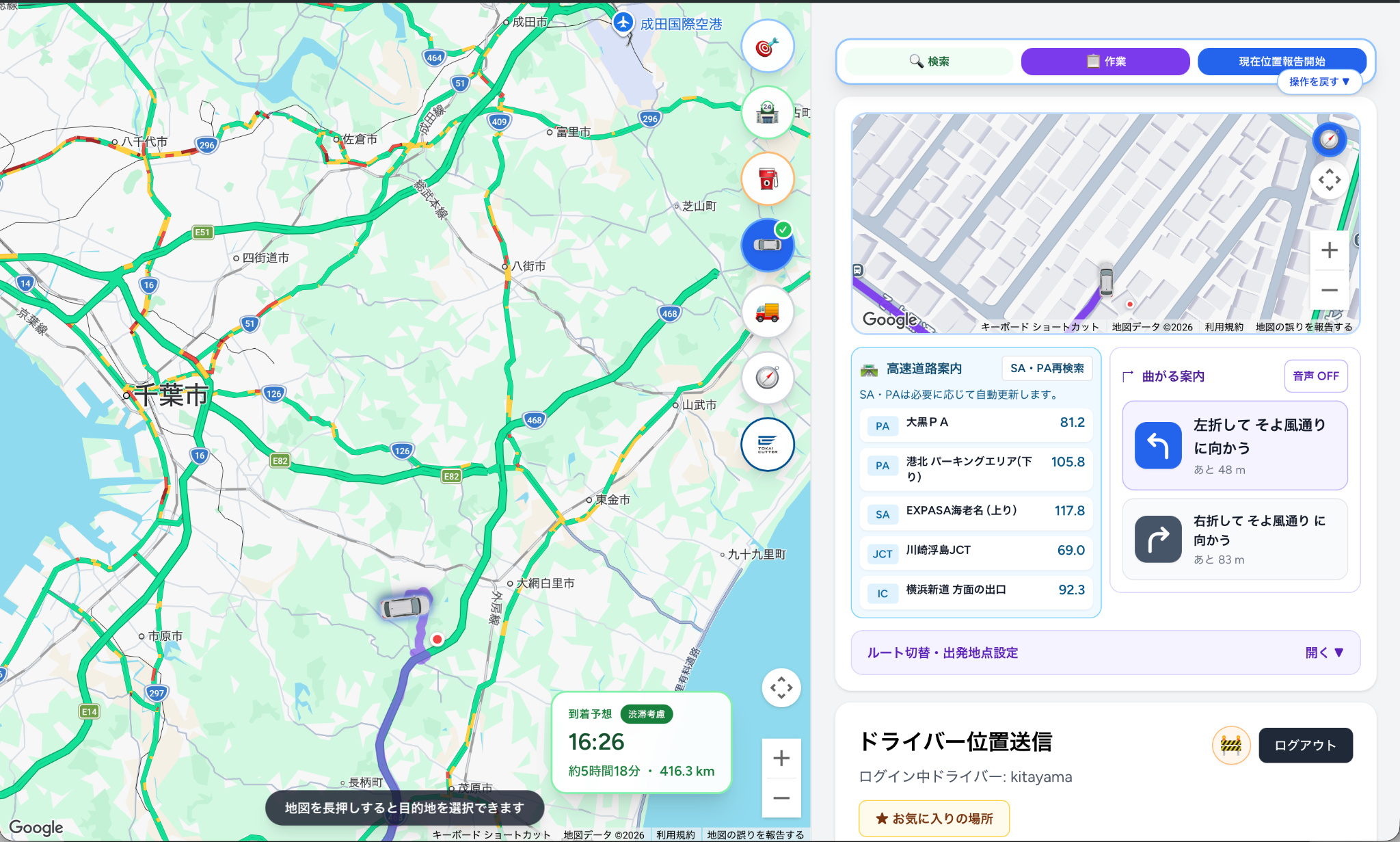Click 地図の誤りを報告する on mini map
1400x842 pixels.
1304,327
